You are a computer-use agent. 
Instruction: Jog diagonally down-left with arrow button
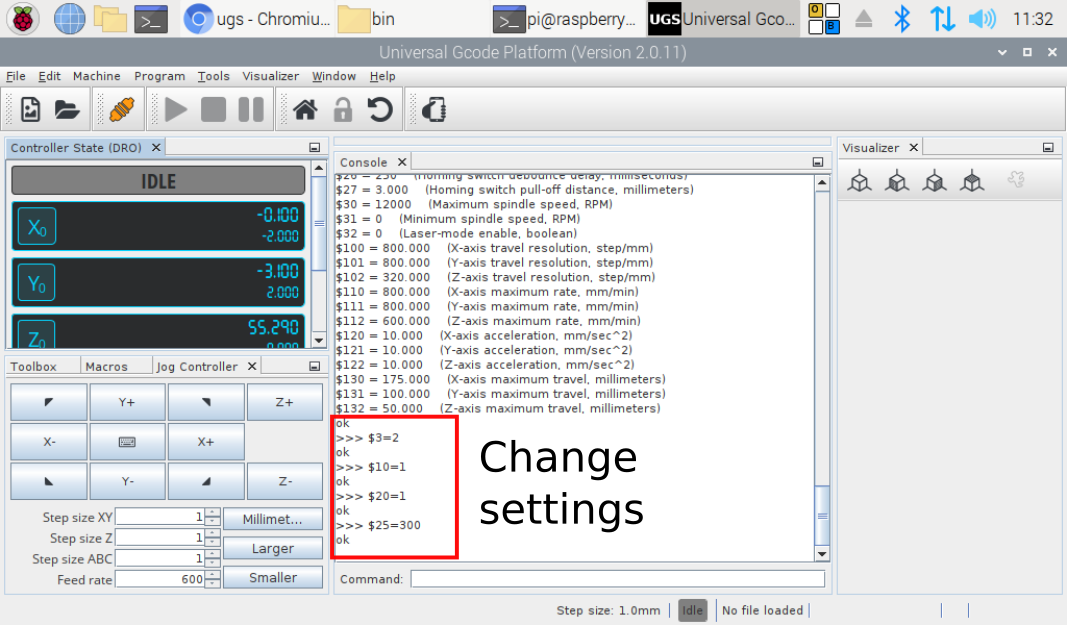49,481
